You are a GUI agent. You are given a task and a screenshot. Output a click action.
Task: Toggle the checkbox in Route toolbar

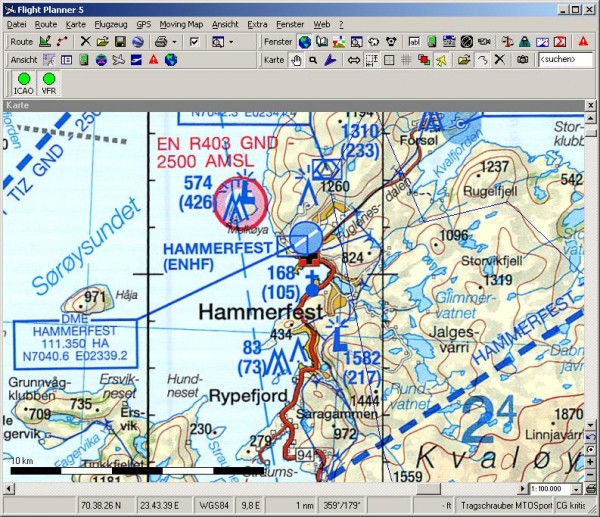pyautogui.click(x=194, y=41)
